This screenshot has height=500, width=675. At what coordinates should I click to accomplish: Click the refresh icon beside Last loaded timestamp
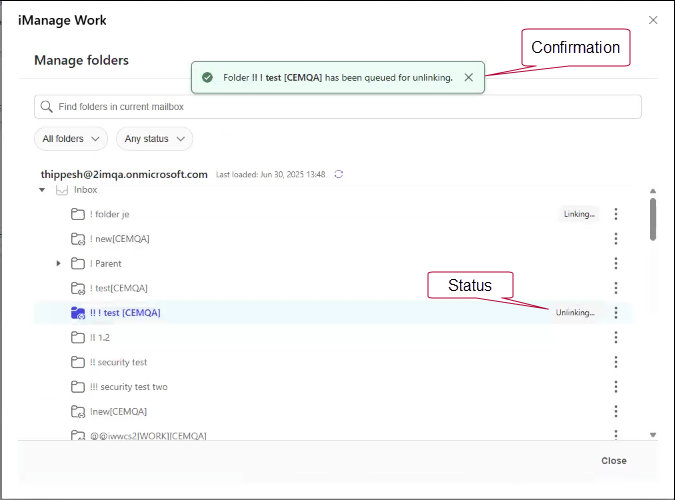(339, 174)
